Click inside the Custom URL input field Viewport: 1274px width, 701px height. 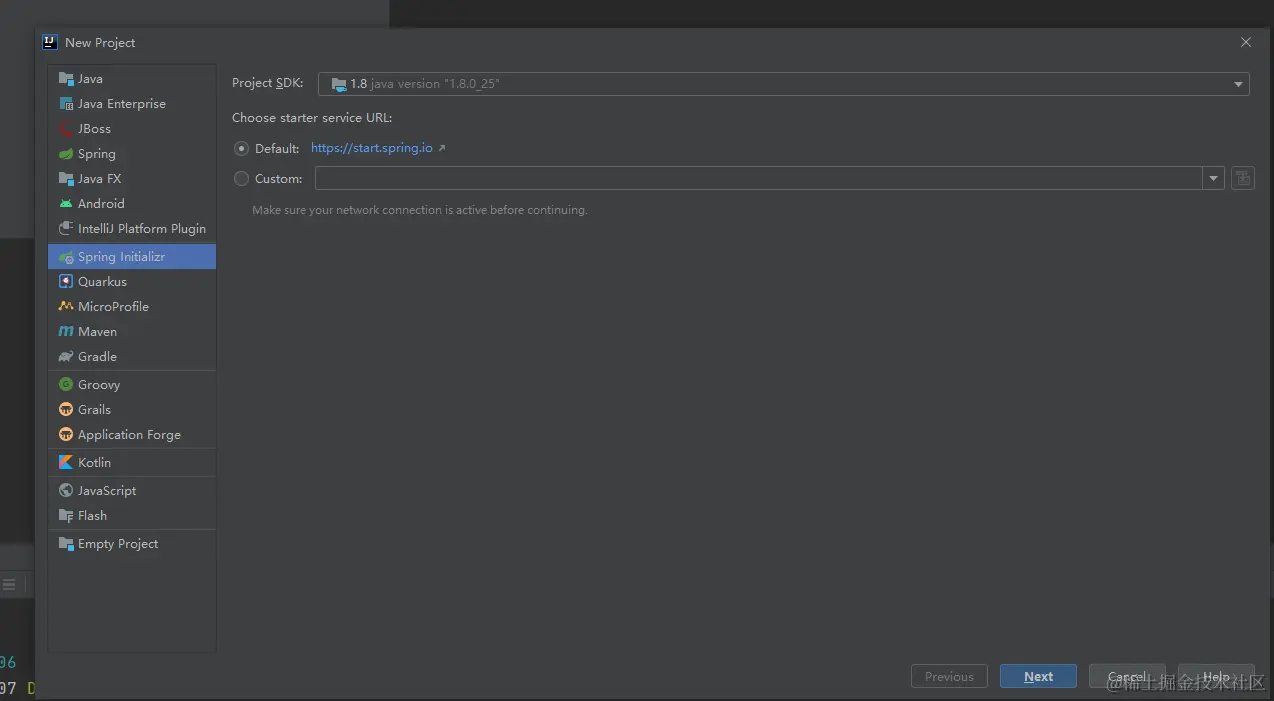[x=759, y=179]
